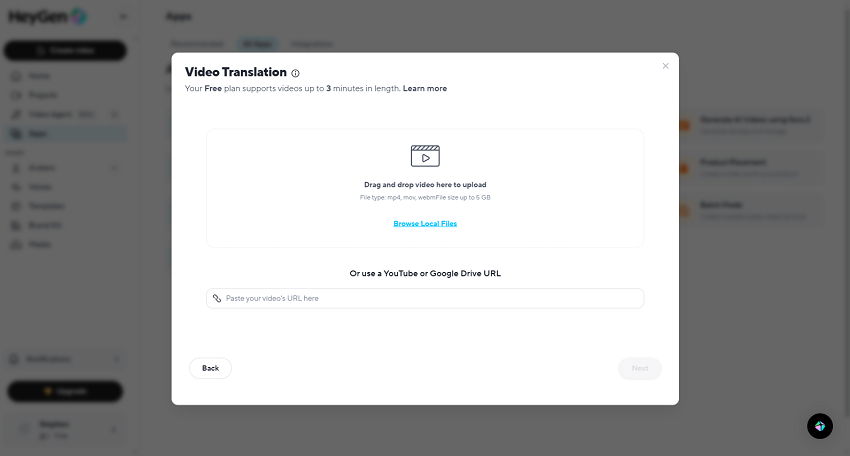This screenshot has height=456, width=850.
Task: Click the link icon in URL field
Action: coord(216,298)
